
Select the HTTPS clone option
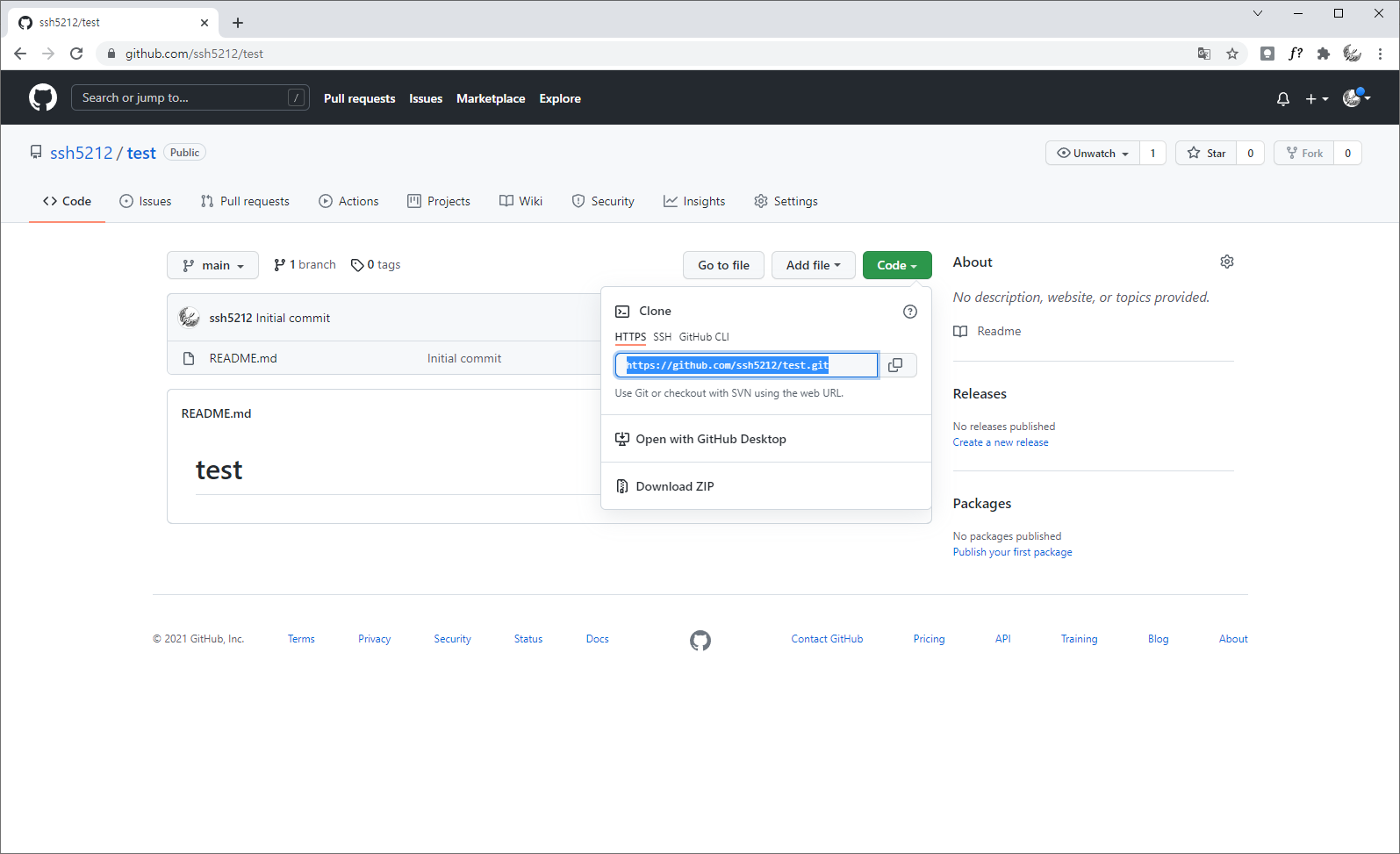pos(630,337)
